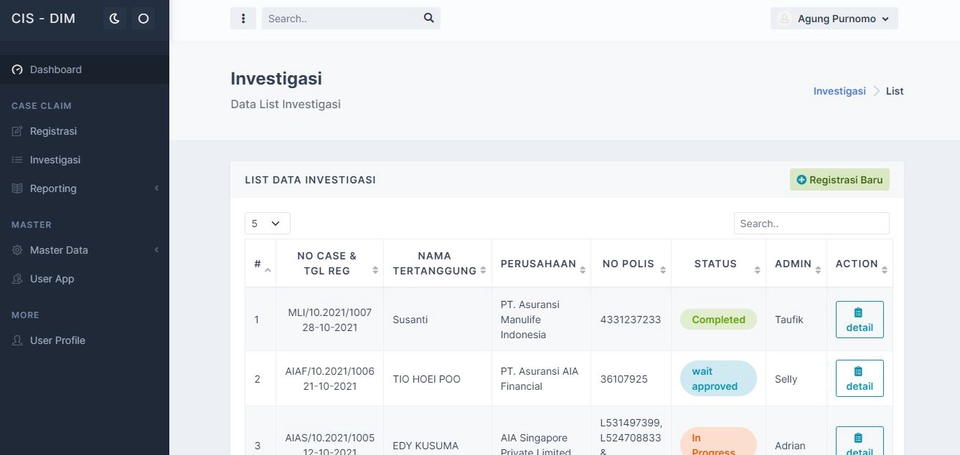Sort by Action column
Viewport: 960px width, 455px height.
(x=860, y=264)
